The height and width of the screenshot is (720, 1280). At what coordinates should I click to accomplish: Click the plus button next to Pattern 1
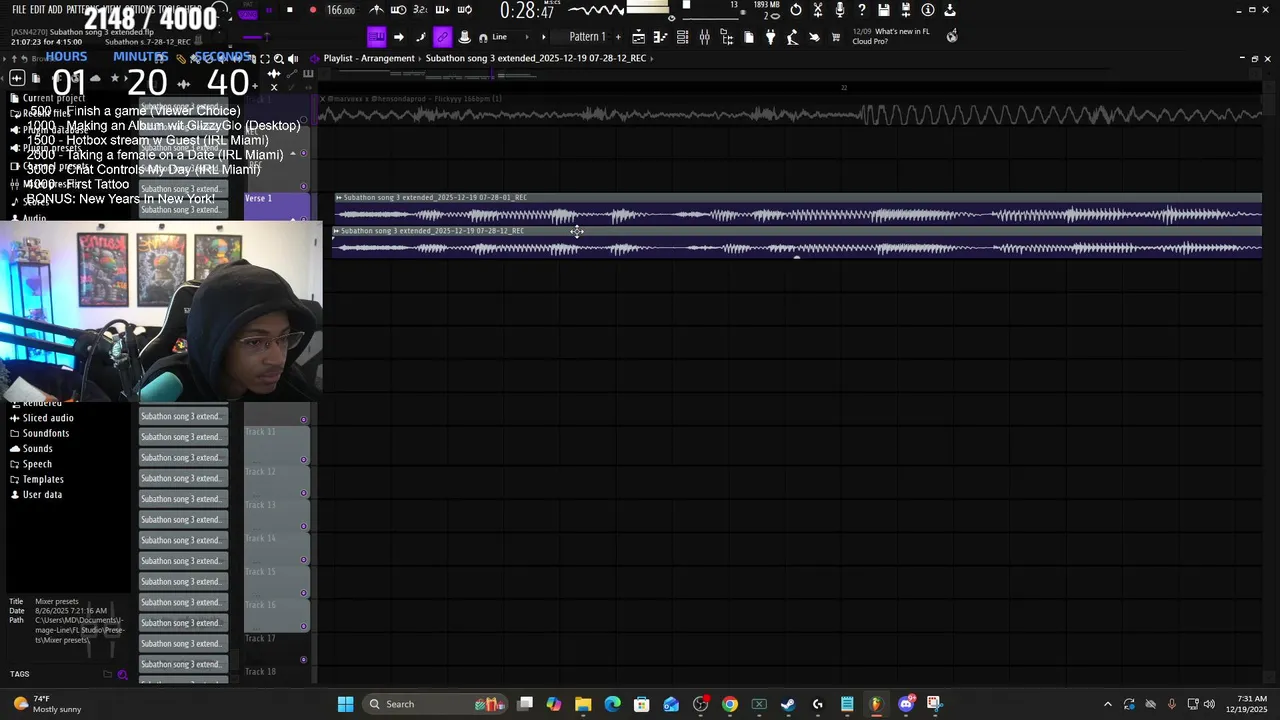coord(618,37)
